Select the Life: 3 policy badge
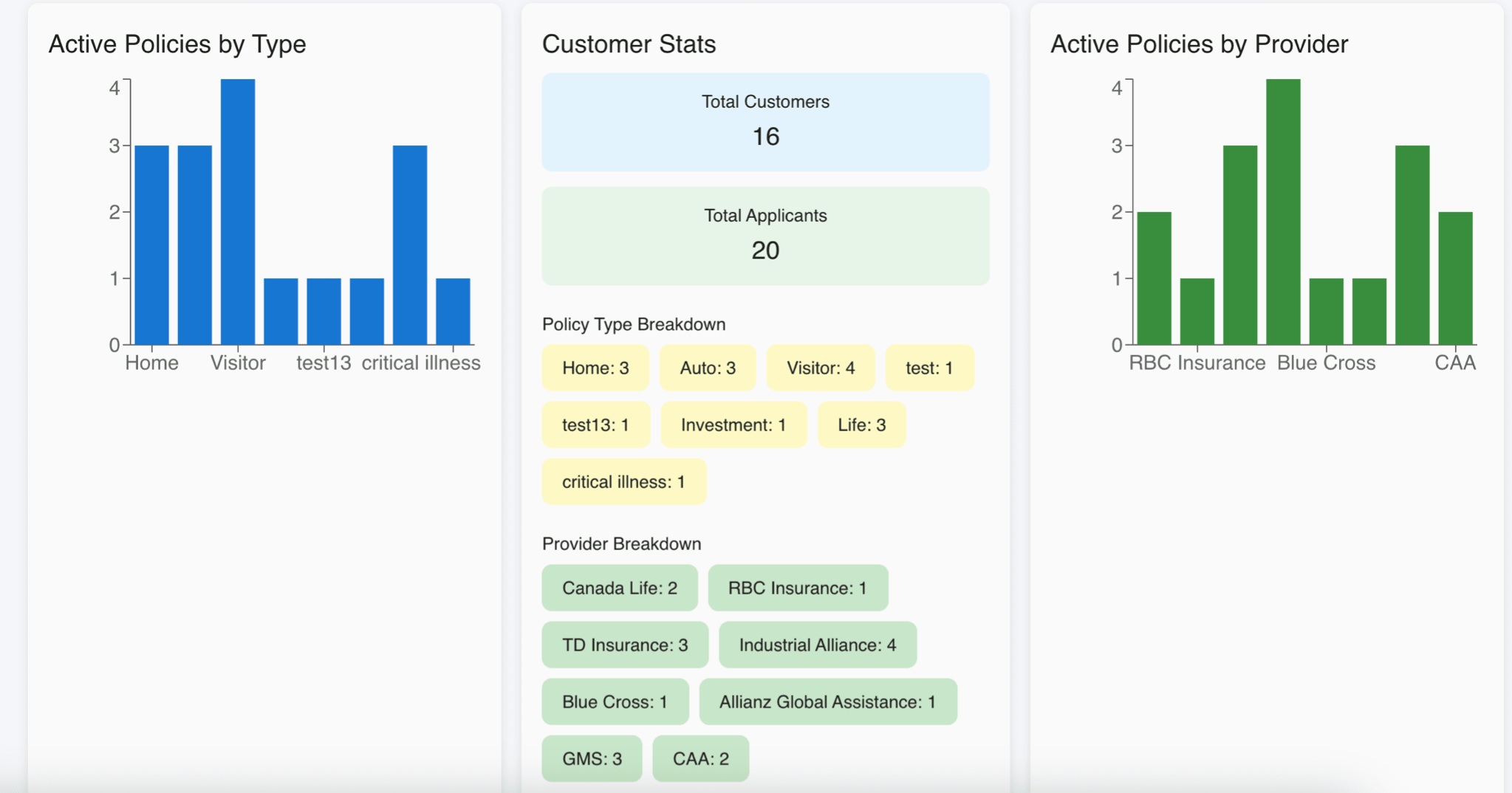1512x793 pixels. pos(861,424)
